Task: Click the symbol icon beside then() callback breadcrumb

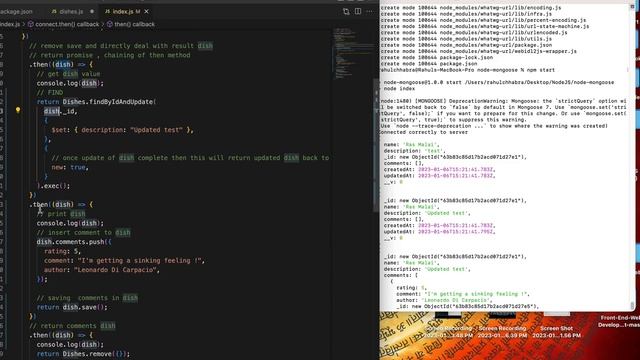Action: tap(109, 24)
